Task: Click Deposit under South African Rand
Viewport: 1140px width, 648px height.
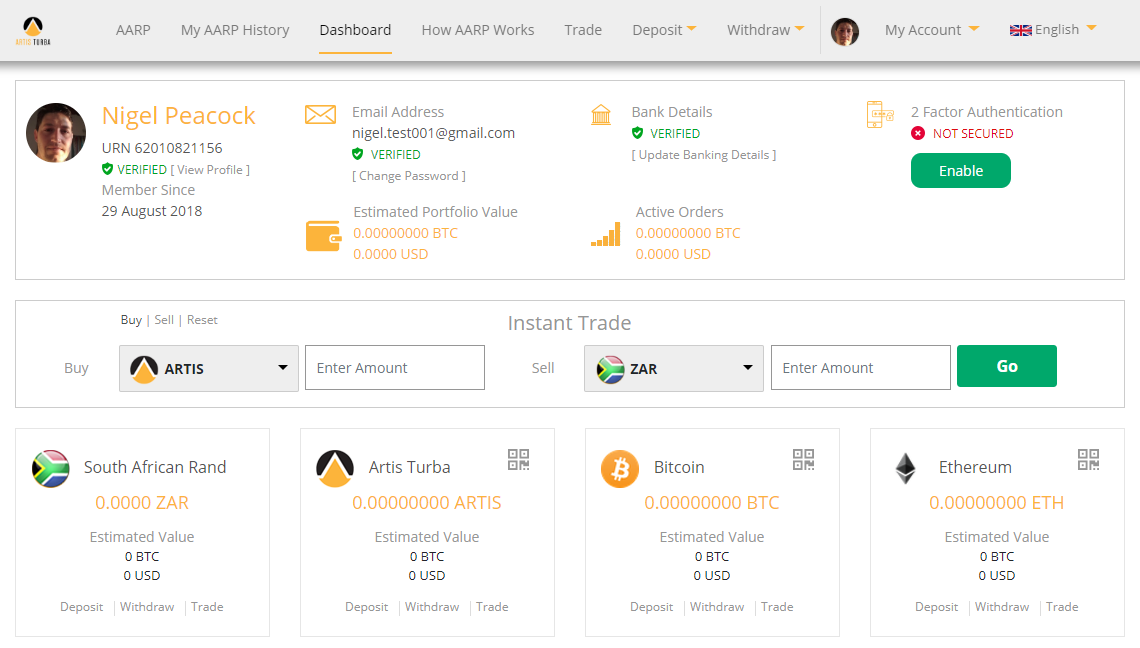Action: click(x=81, y=607)
